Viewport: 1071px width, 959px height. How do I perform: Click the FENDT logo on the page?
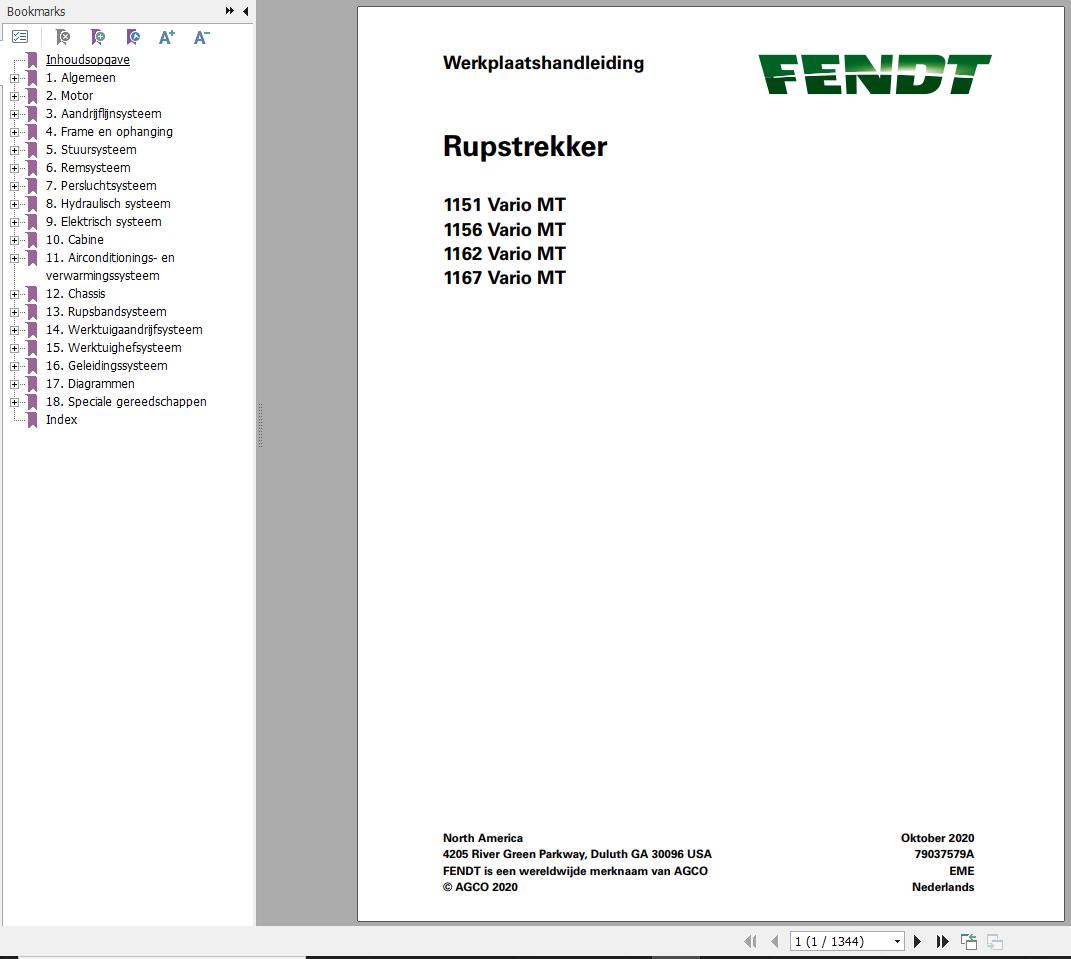click(874, 74)
